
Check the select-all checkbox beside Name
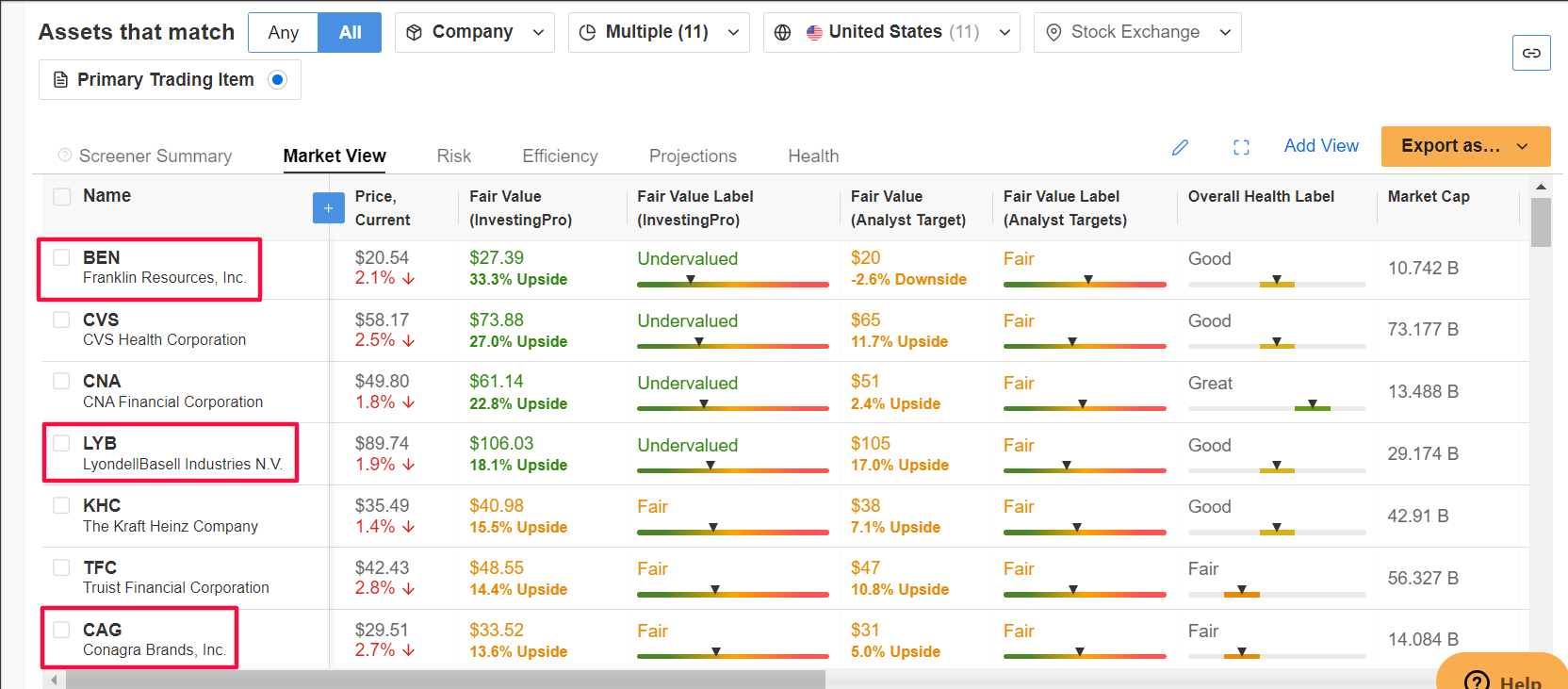pyautogui.click(x=62, y=196)
